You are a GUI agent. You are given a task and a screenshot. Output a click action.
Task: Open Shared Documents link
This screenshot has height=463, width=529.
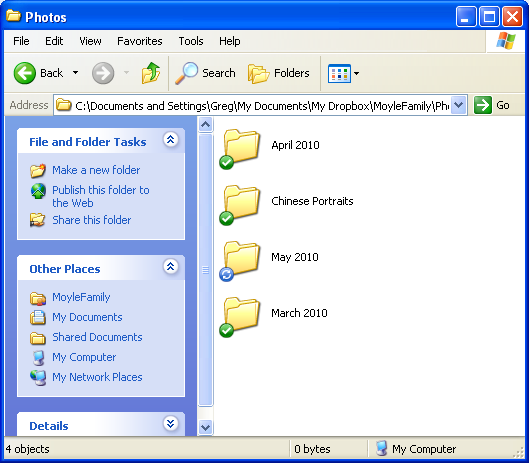point(97,337)
